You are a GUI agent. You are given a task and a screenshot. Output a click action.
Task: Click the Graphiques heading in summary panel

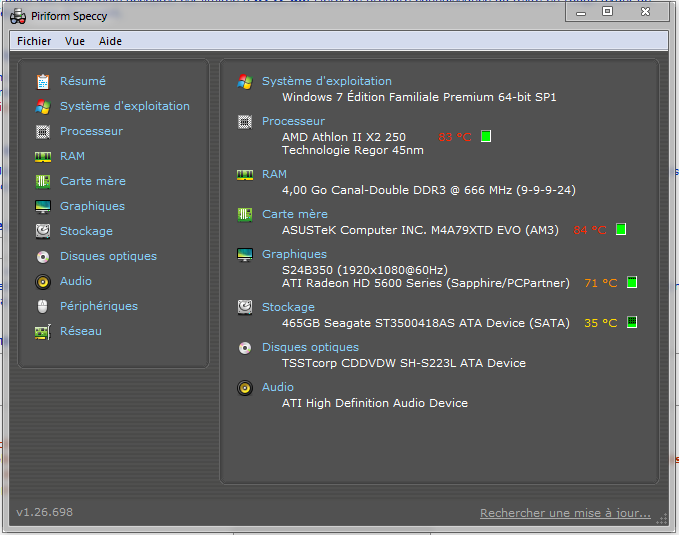(294, 255)
